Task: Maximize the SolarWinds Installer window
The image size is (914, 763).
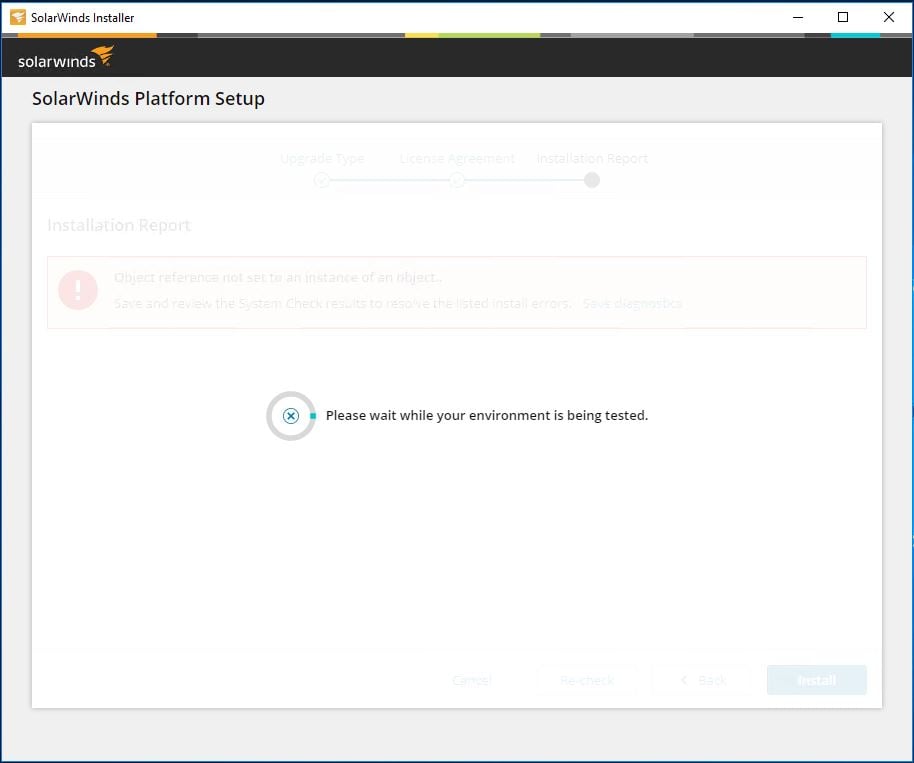Action: point(843,17)
